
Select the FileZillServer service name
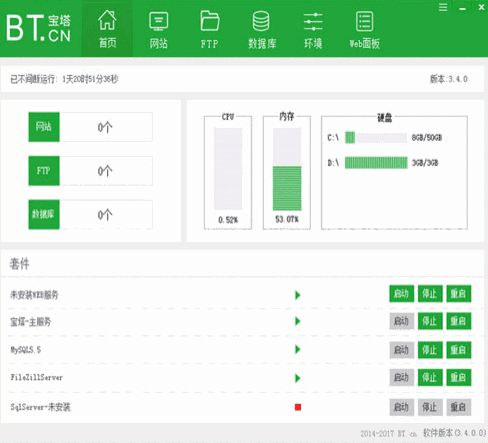37,377
